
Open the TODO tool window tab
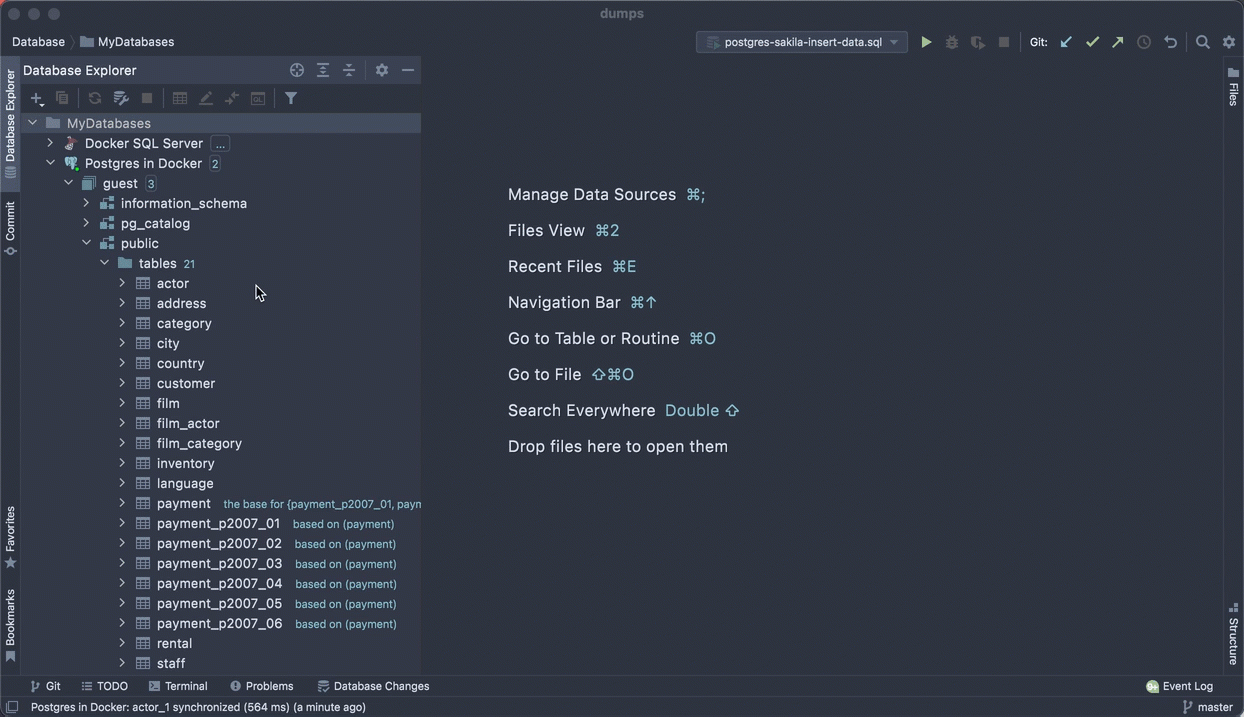click(104, 686)
